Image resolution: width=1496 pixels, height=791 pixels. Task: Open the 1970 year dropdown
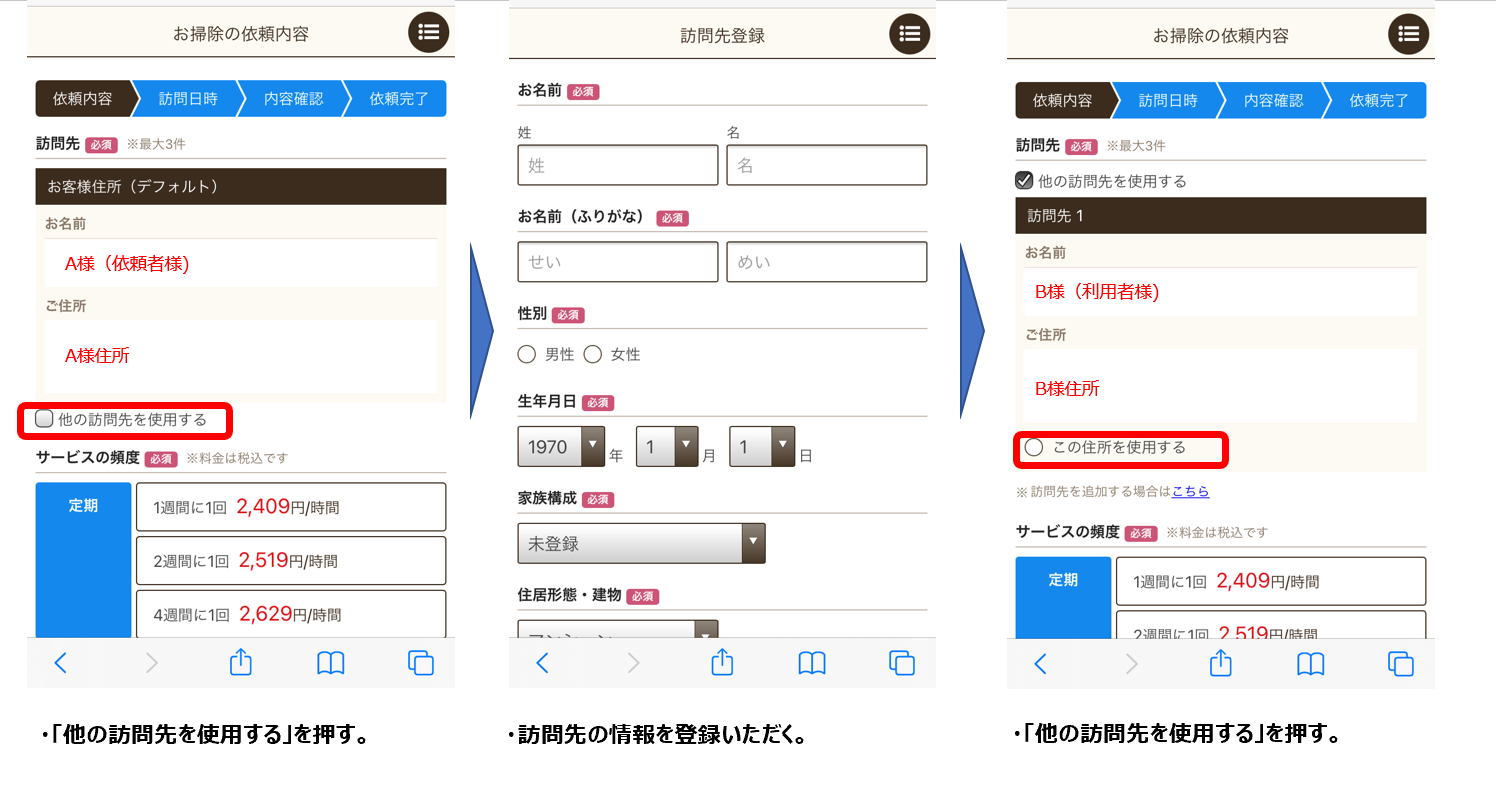[561, 447]
